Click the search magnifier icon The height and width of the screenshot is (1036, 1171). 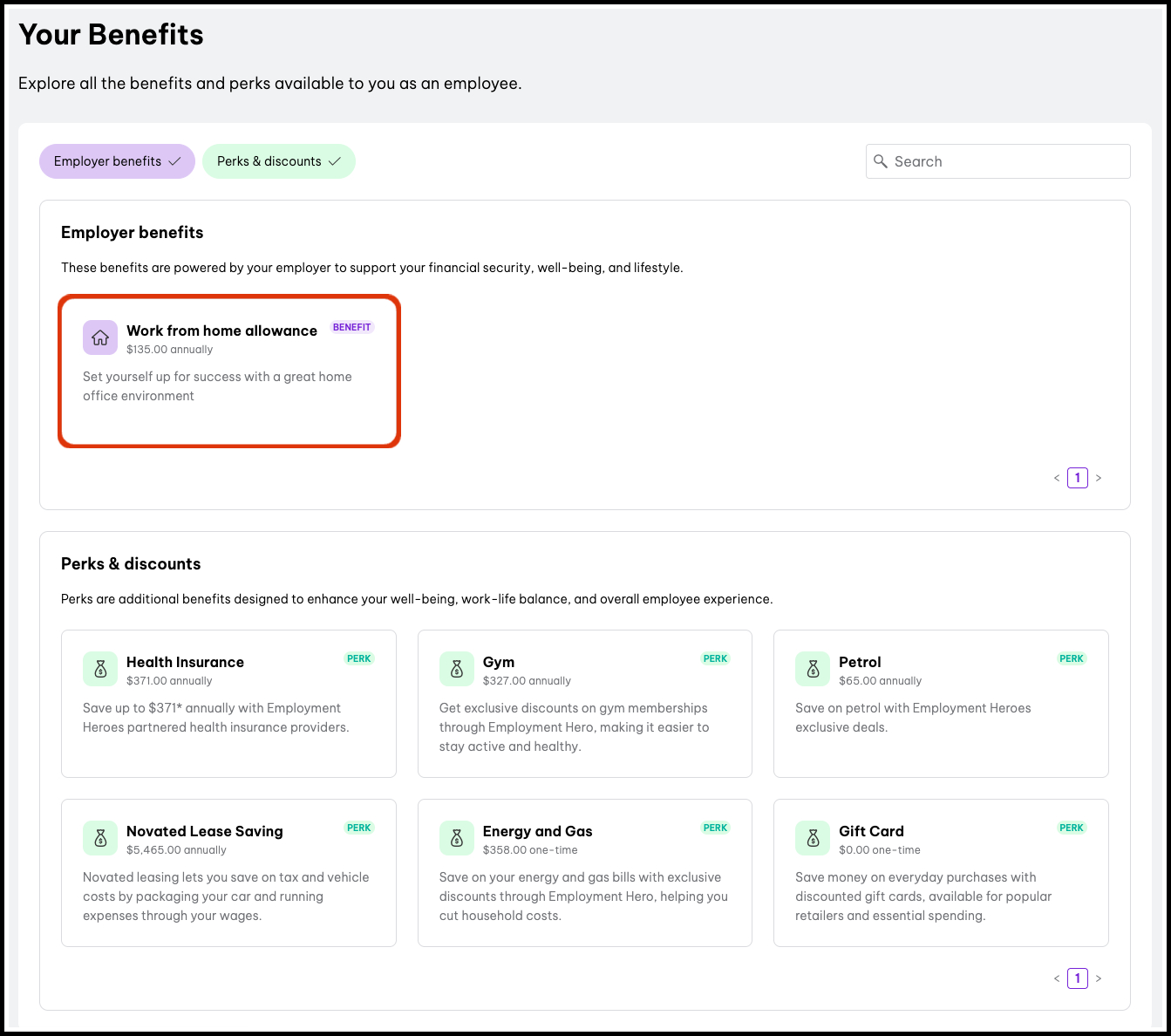881,161
